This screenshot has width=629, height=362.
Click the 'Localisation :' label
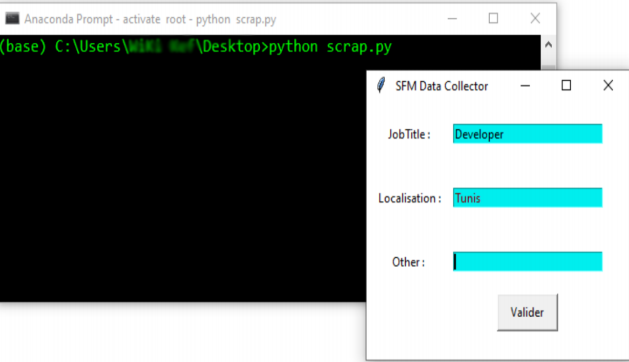[410, 198]
